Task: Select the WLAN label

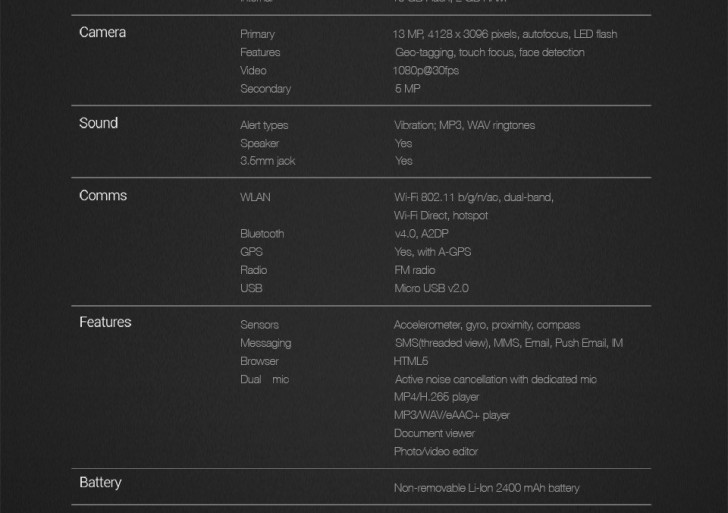Action: point(255,197)
